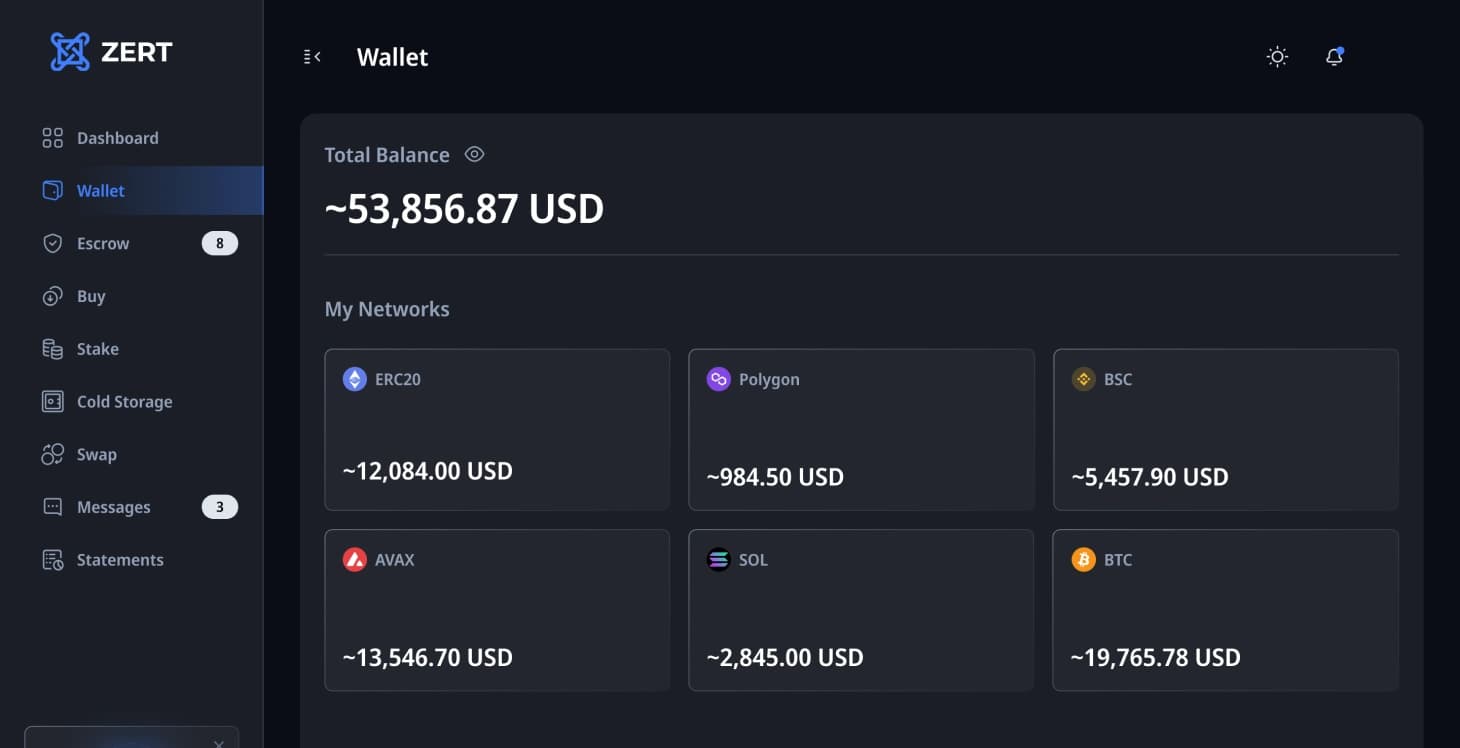Select the Escrow shield icon in sidebar
1460x748 pixels.
point(53,243)
